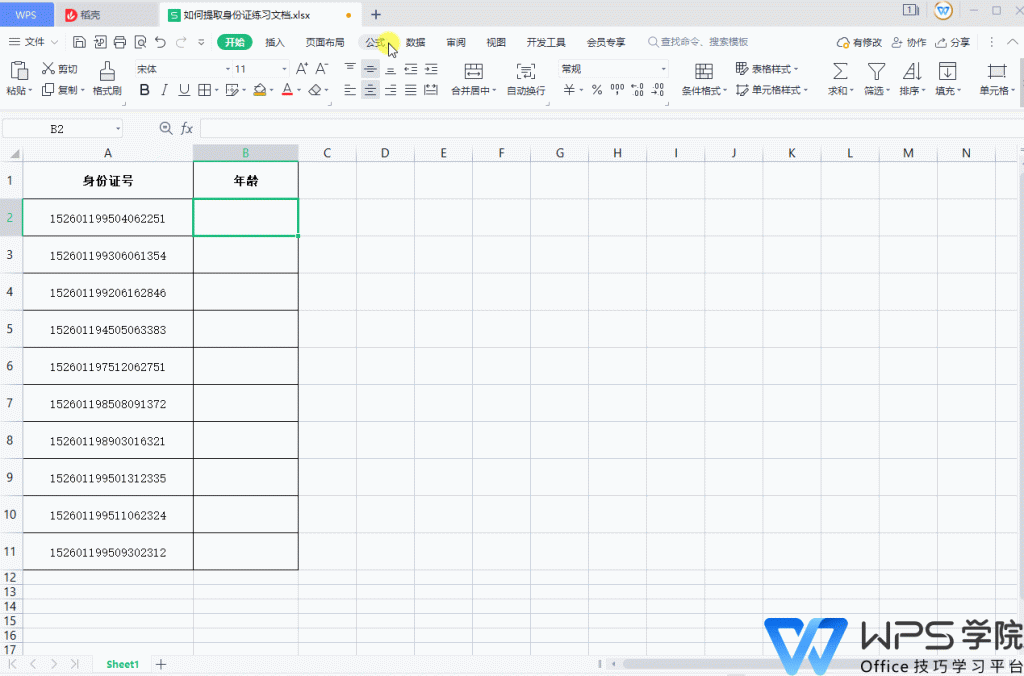The image size is (1024, 676).
Task: Toggle Italic formatting
Action: (x=165, y=90)
